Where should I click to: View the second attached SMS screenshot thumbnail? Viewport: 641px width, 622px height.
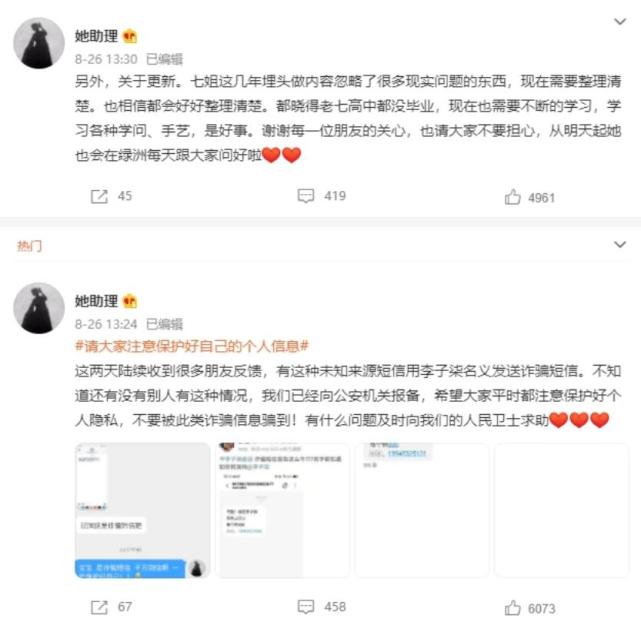(x=282, y=510)
